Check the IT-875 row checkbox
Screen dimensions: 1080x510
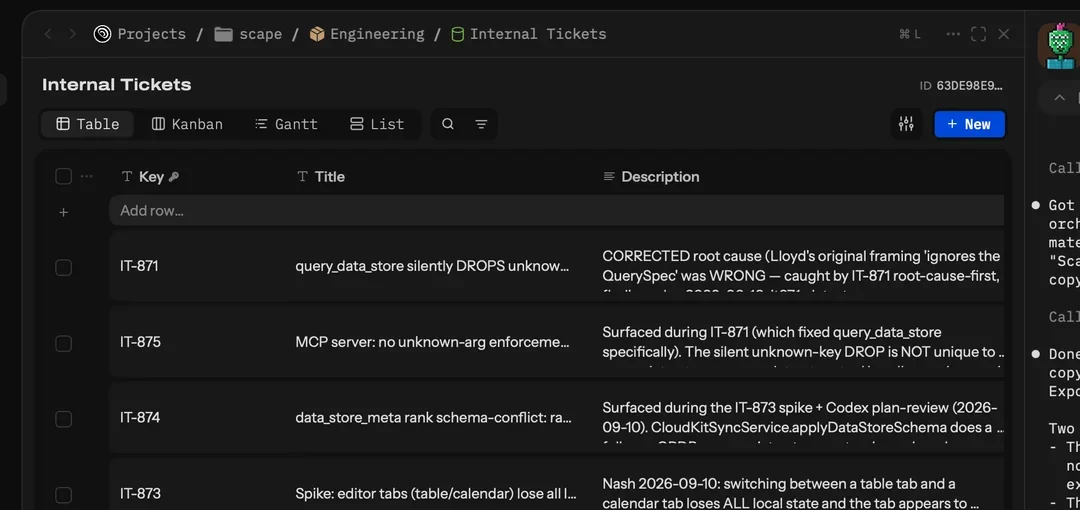coord(63,343)
